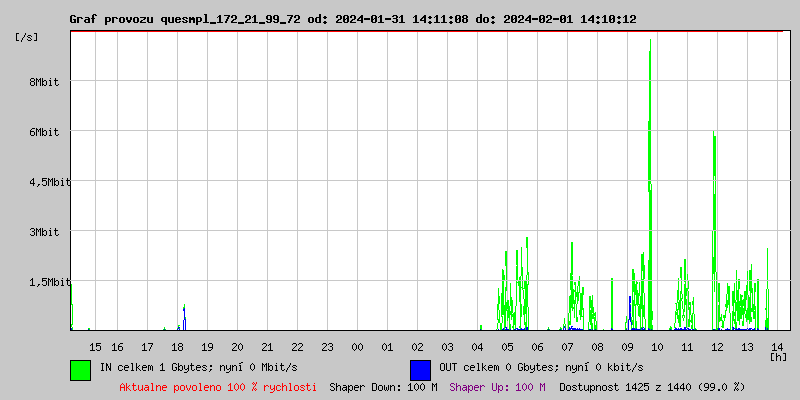Screen dimensions: 800x400
Task: Click the red 'Aktualne povoleno 100 % rychlosti' text
Action: point(218,387)
